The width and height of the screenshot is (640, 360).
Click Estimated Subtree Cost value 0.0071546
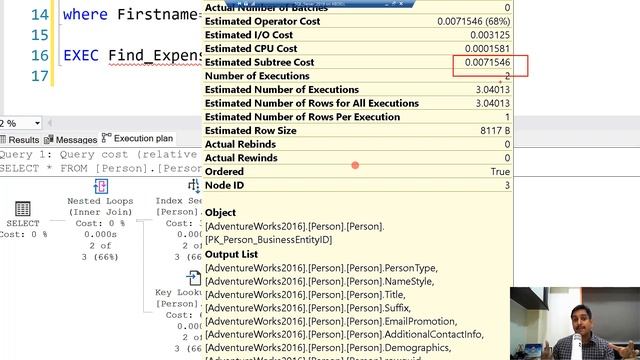pos(487,62)
